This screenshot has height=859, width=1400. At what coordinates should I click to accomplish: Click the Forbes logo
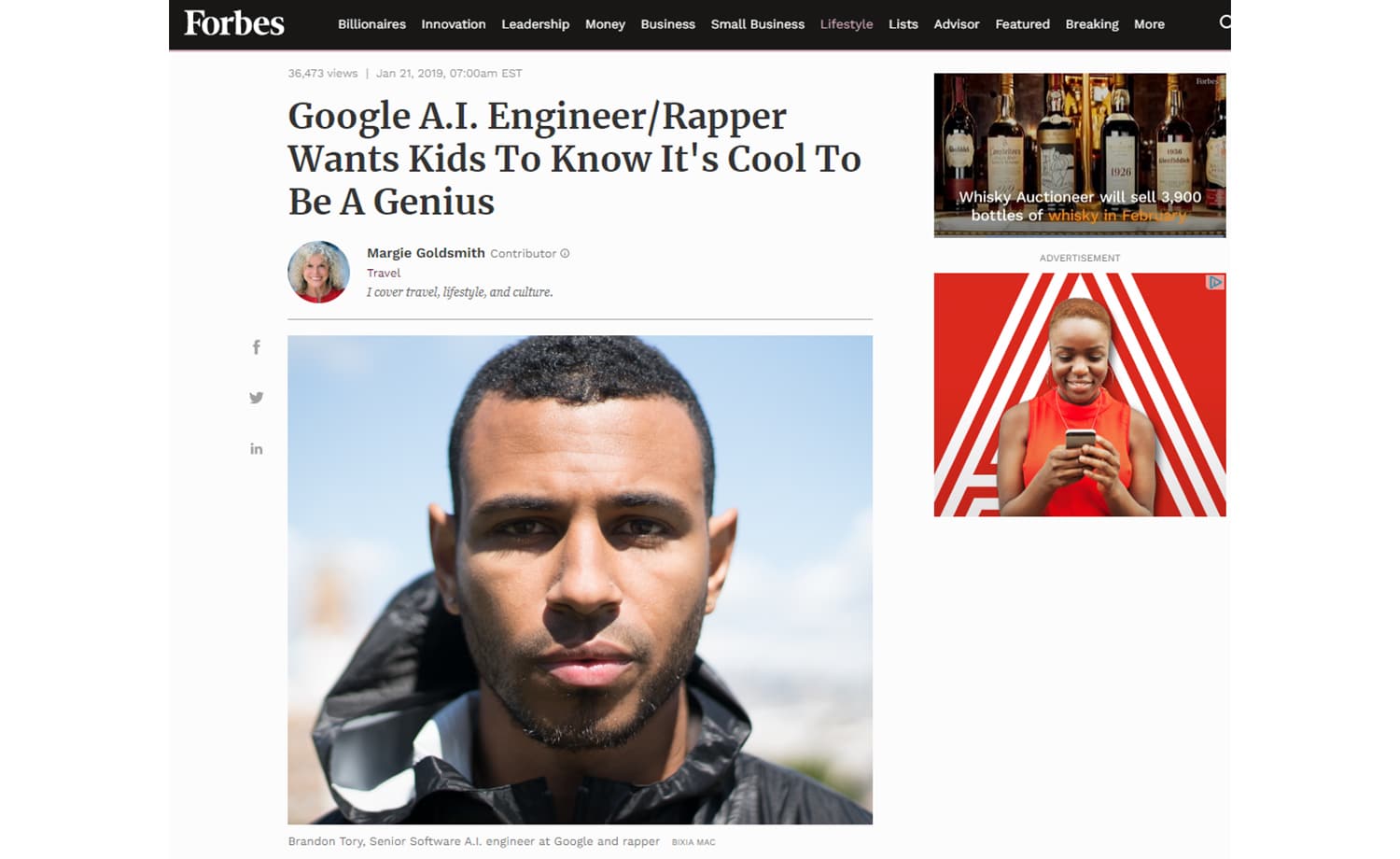234,23
